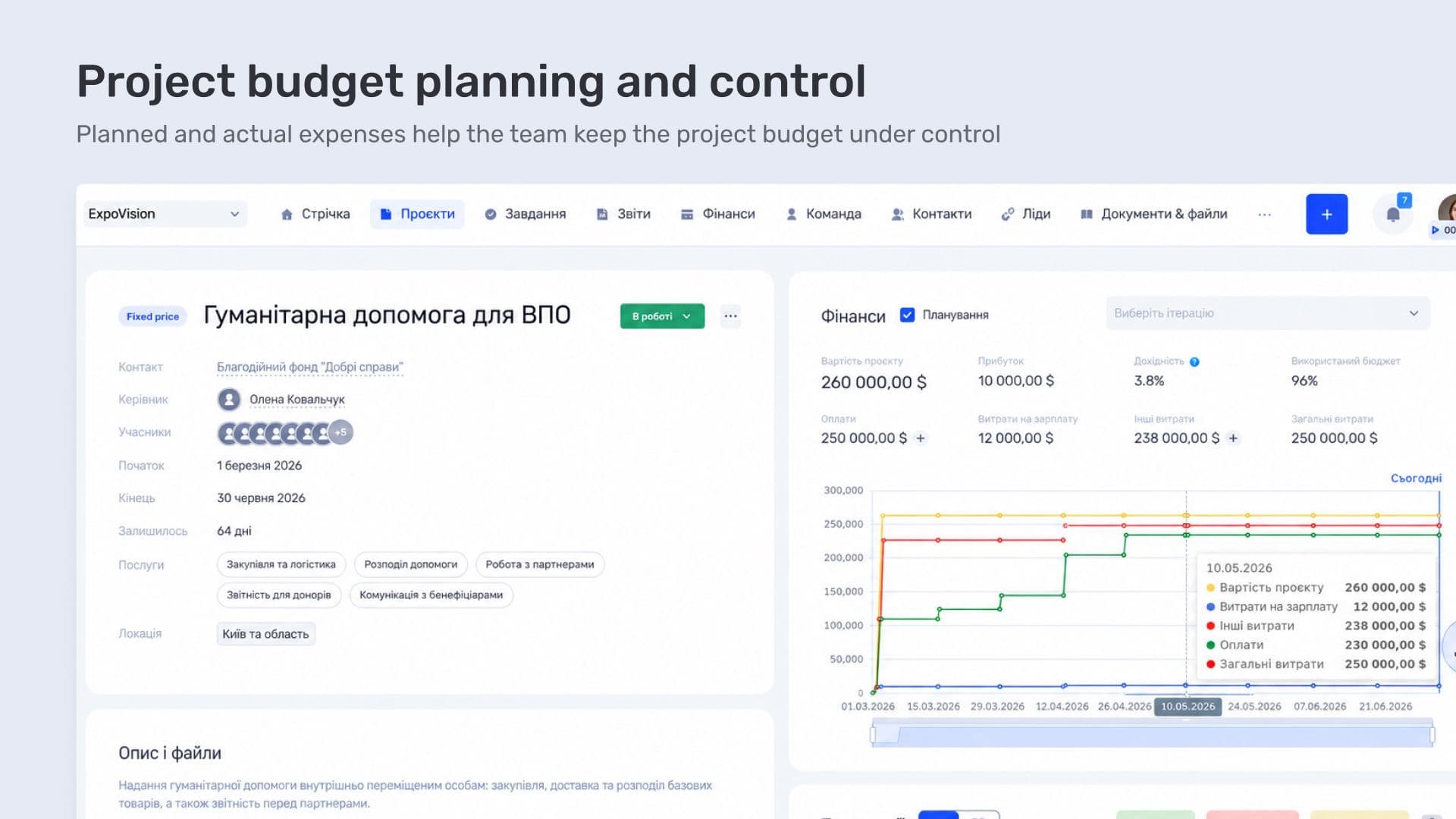Open the Фінанси menu item

pos(718,214)
